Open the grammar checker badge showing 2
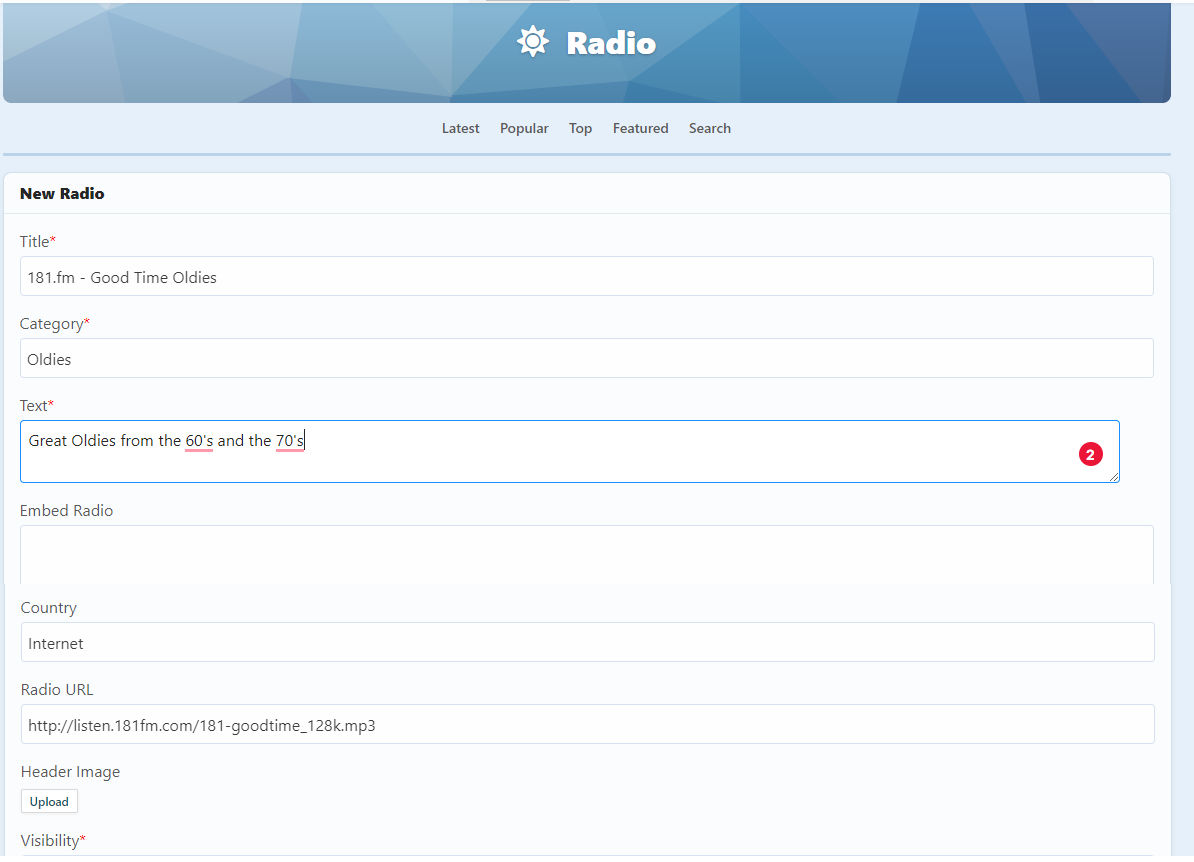 [1090, 454]
